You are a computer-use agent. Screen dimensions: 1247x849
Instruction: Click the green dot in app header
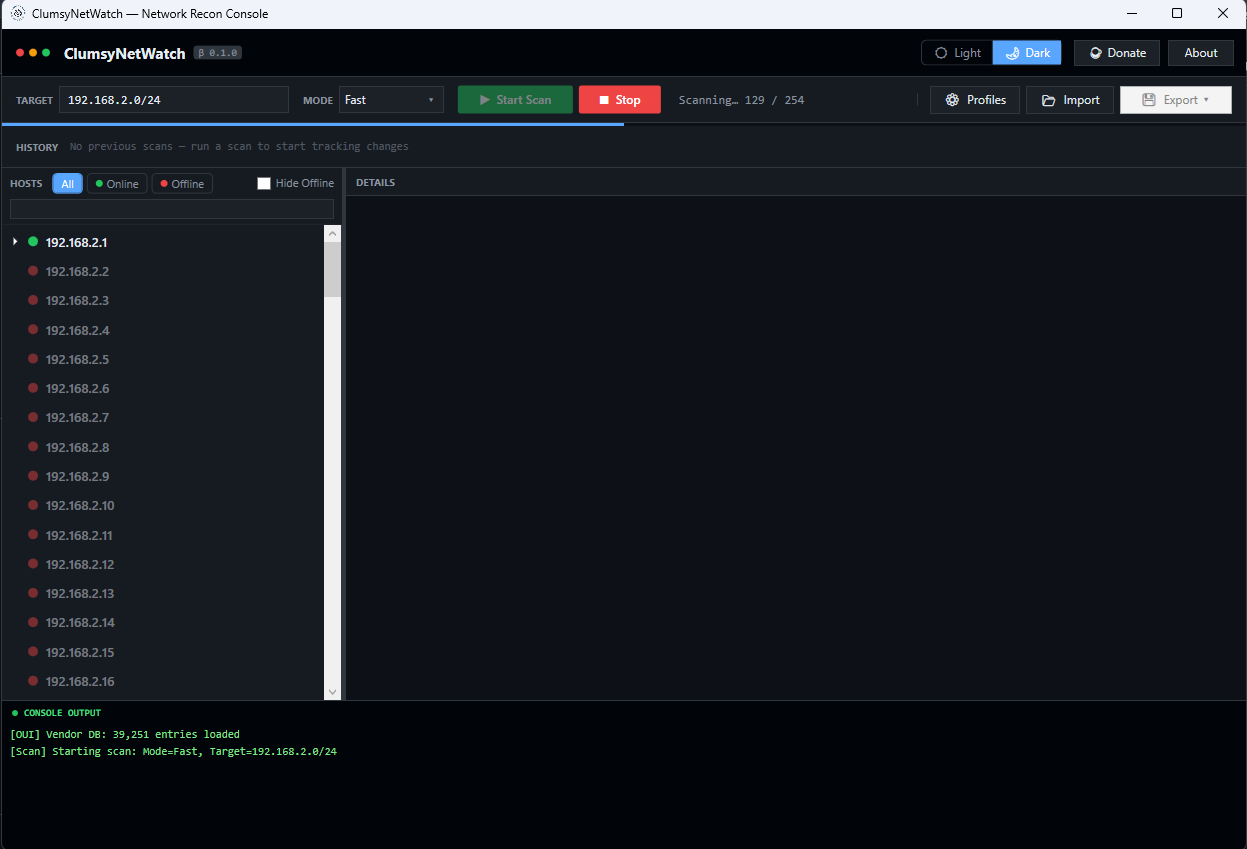tap(46, 53)
